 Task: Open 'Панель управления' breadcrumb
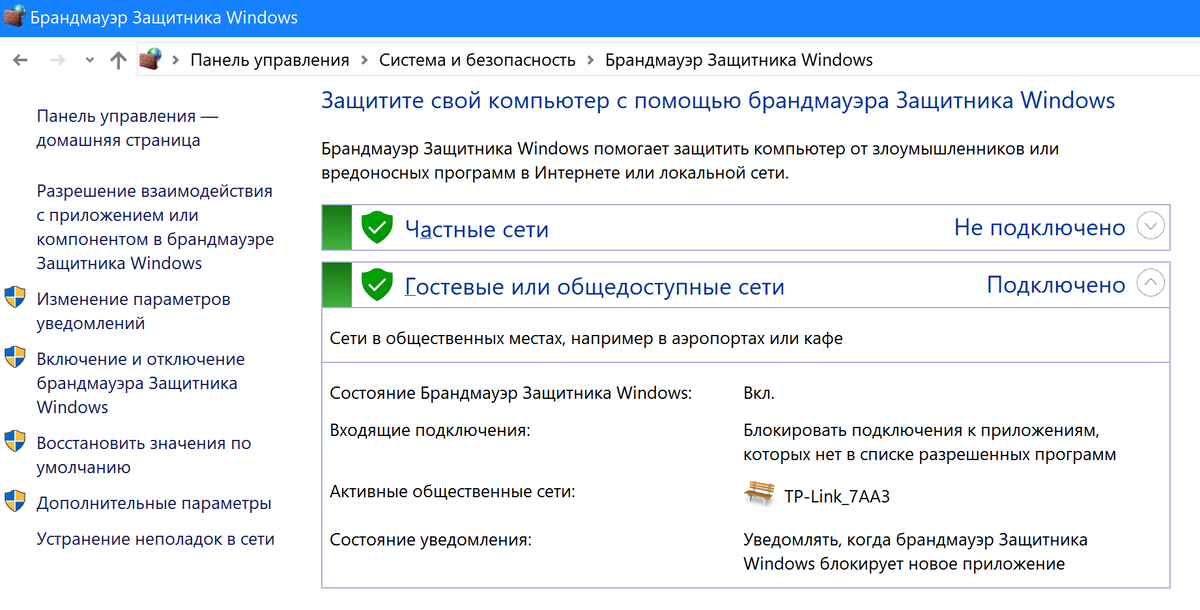(270, 60)
